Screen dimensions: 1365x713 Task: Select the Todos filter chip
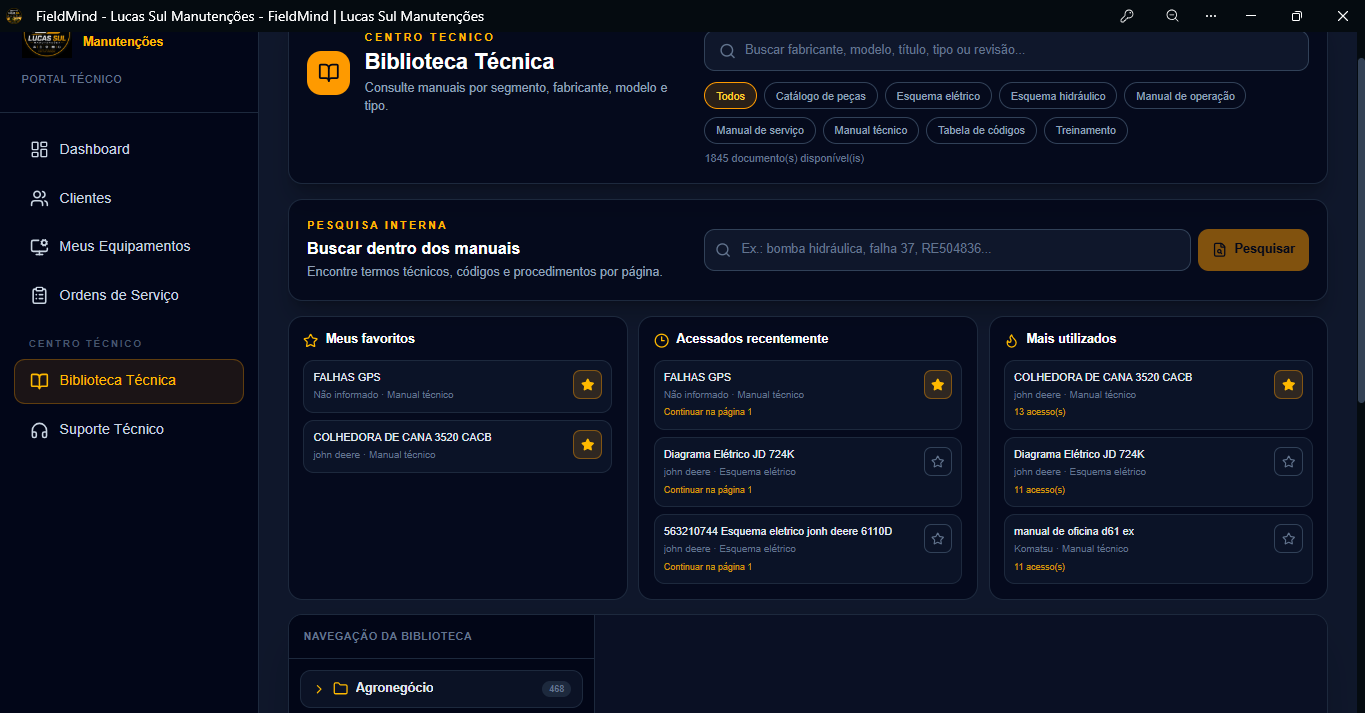(x=731, y=96)
